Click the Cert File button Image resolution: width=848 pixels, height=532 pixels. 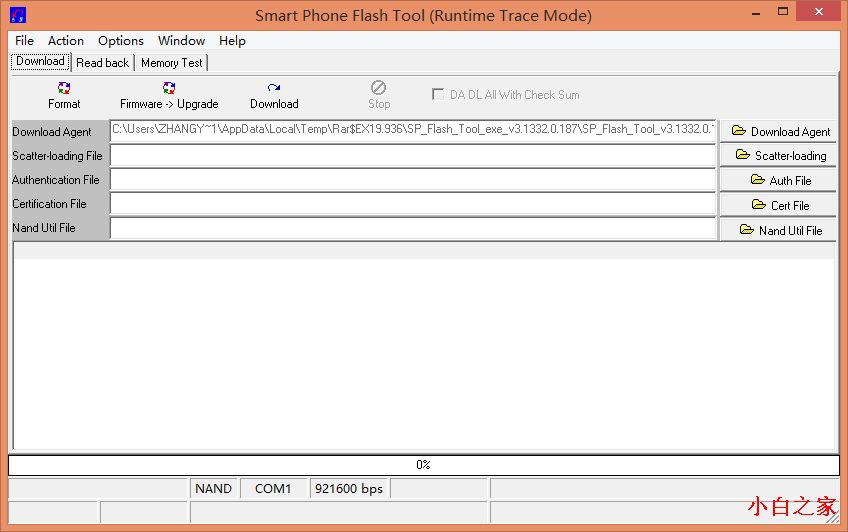[778, 205]
